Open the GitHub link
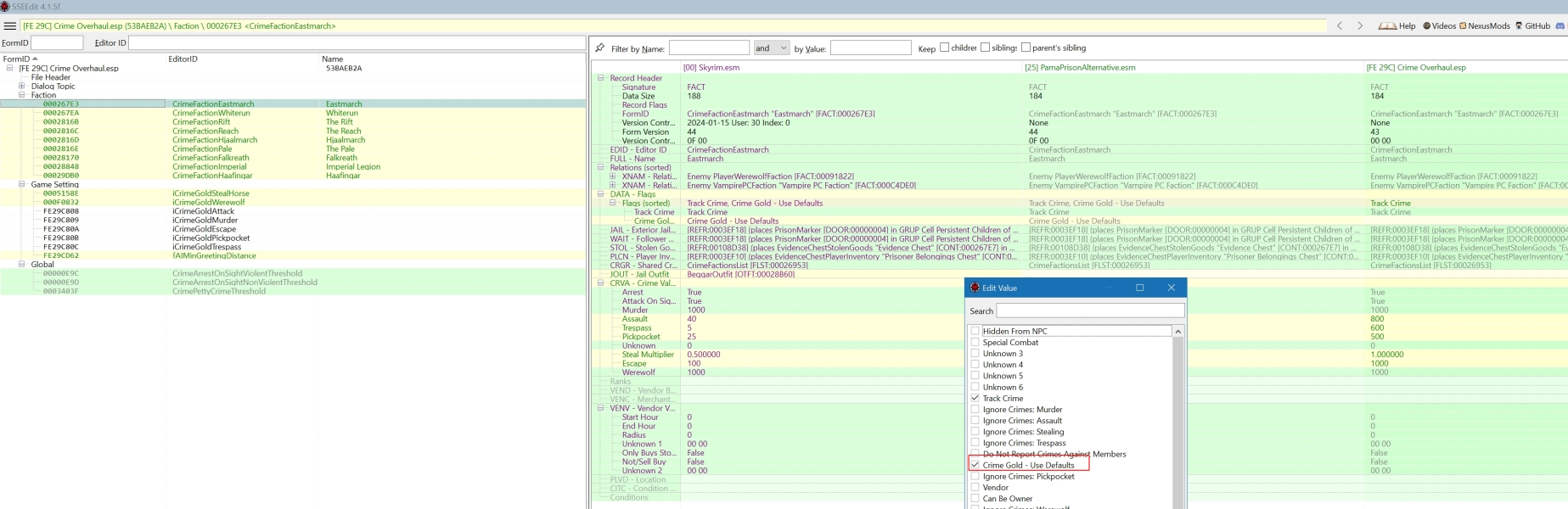1568x509 pixels. coord(1532,26)
